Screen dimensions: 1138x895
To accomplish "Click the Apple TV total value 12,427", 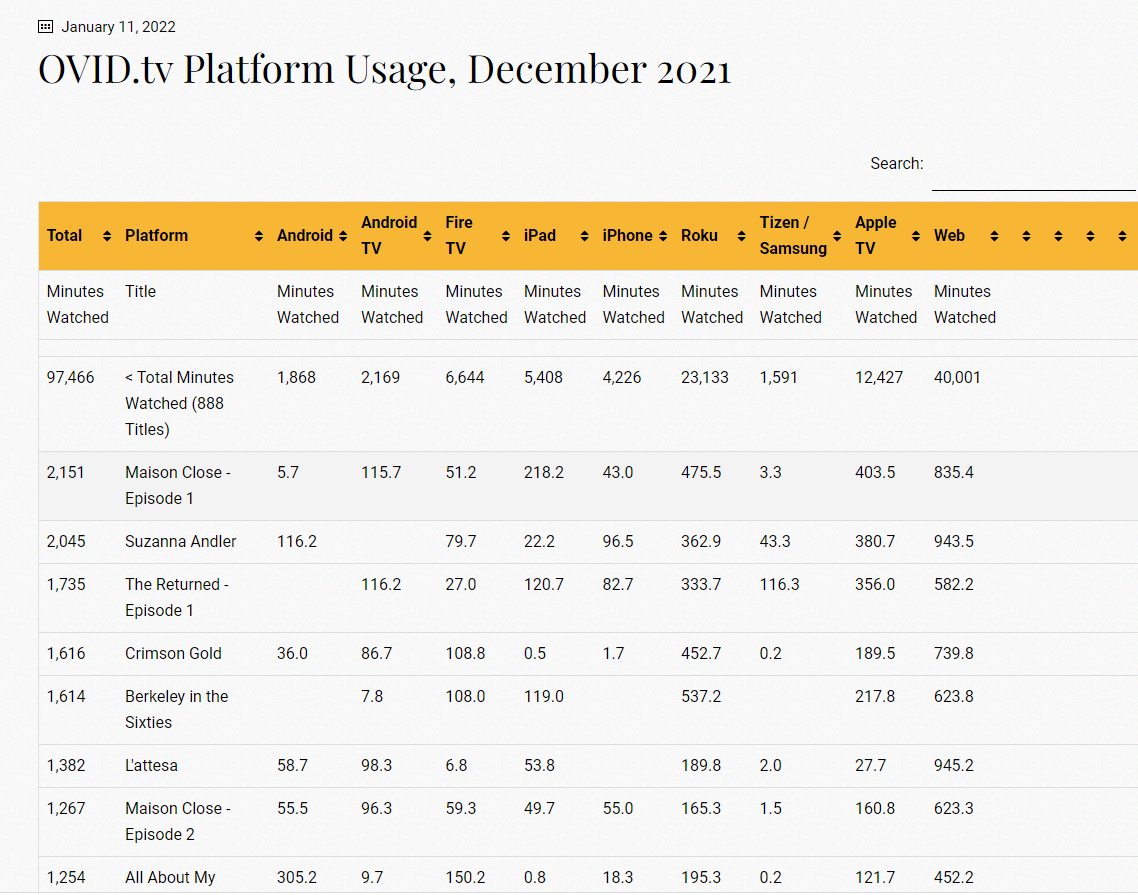I will pyautogui.click(x=879, y=377).
